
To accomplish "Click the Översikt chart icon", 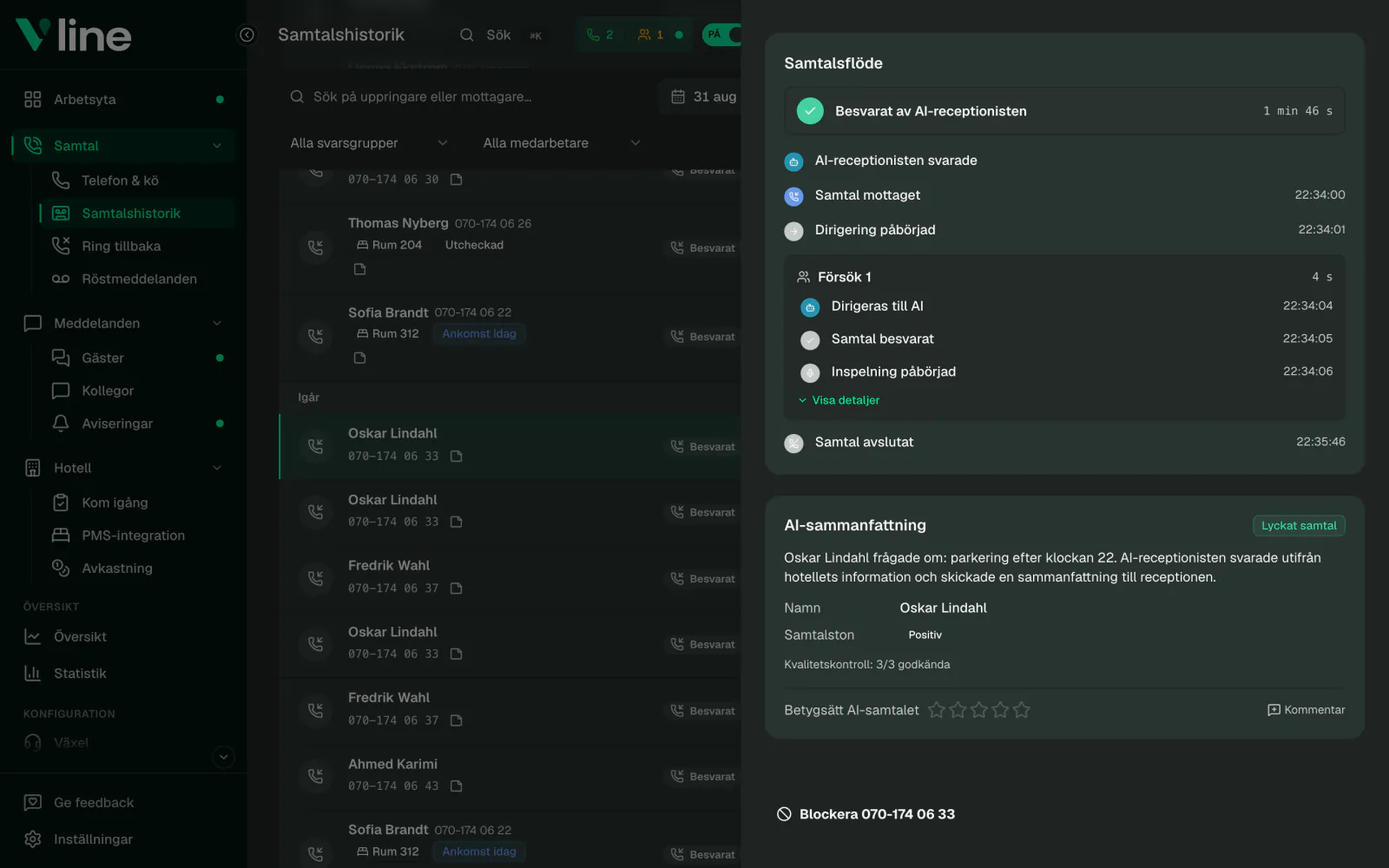I will pyautogui.click(x=33, y=636).
